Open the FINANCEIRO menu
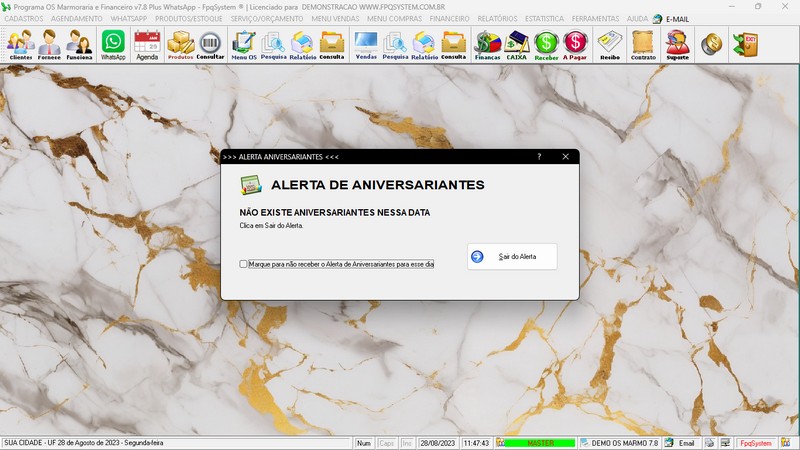Screen dimensions: 800x450 tap(449, 19)
